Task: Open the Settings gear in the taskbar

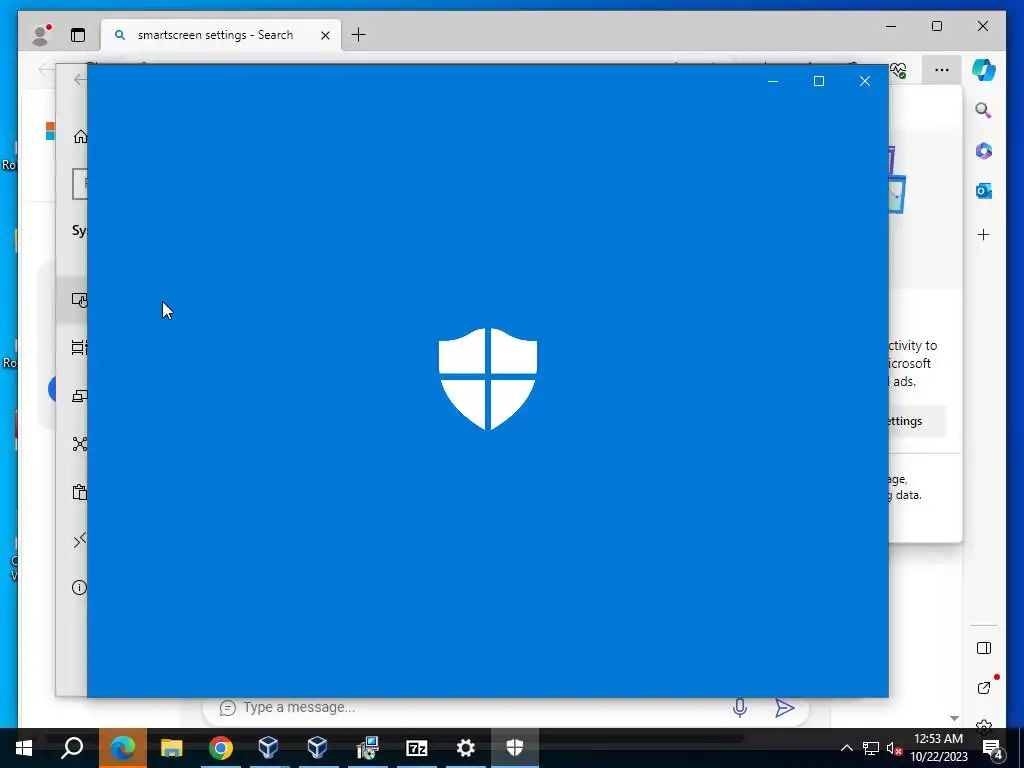Action: pyautogui.click(x=466, y=748)
